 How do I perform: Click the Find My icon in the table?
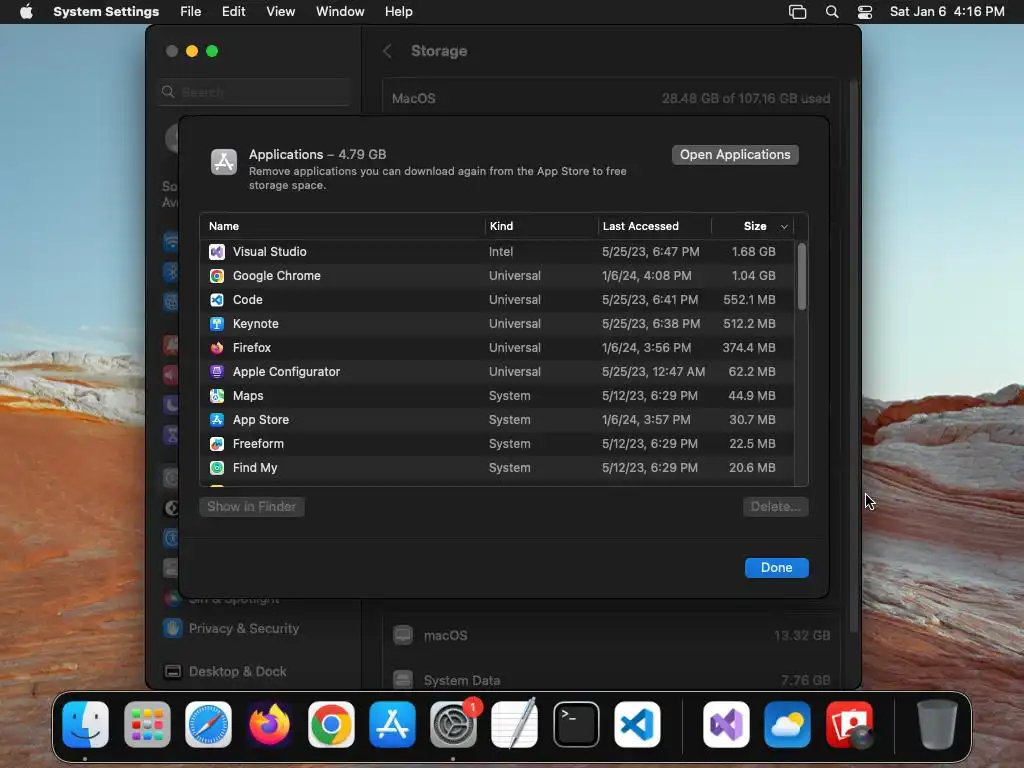click(x=217, y=468)
